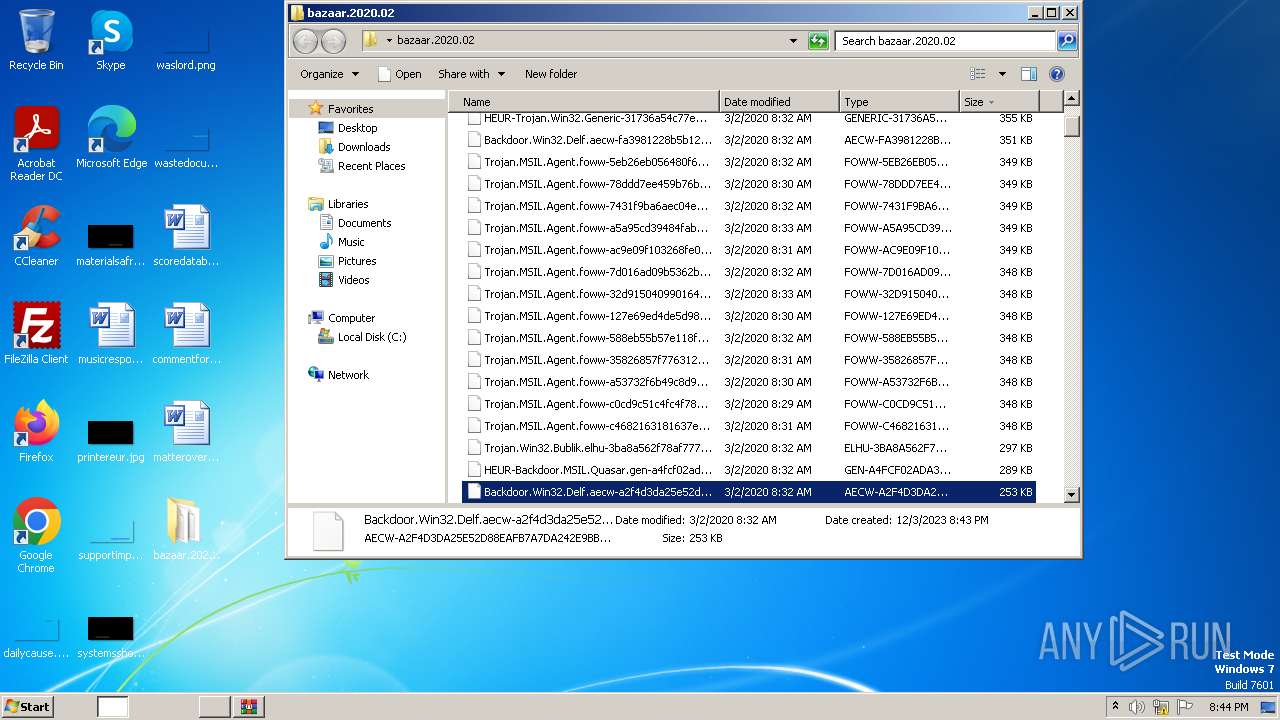Select the printereur.jpg desktop file
This screenshot has width=1280, height=720.
click(x=111, y=440)
